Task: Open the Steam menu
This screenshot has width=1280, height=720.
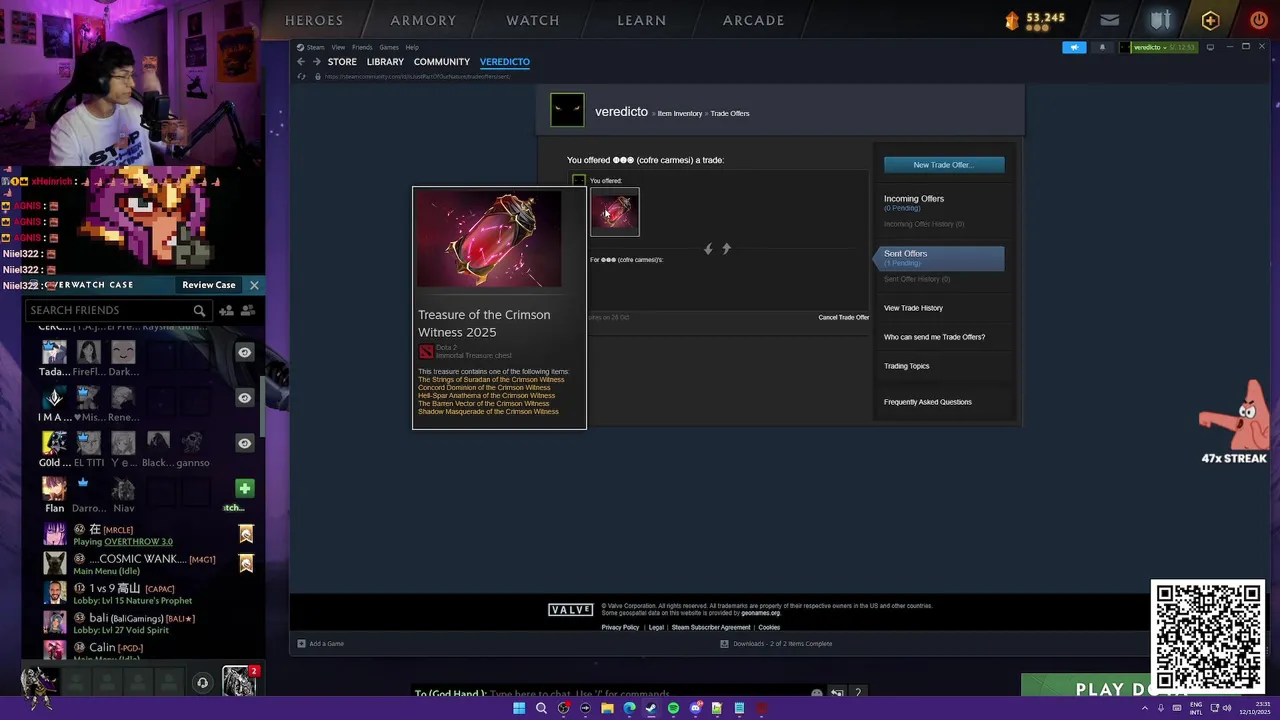Action: click(315, 47)
